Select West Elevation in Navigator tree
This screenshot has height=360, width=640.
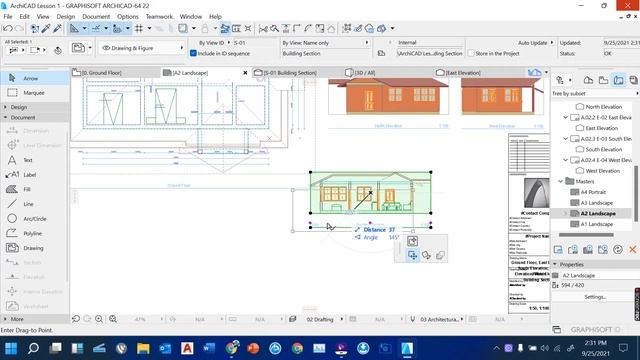[x=602, y=171]
